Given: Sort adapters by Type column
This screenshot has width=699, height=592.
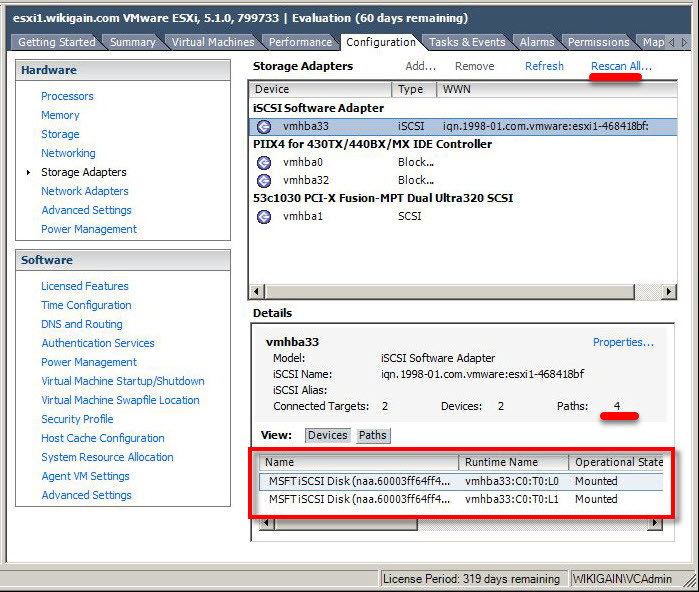Looking at the screenshot, I should (x=414, y=89).
